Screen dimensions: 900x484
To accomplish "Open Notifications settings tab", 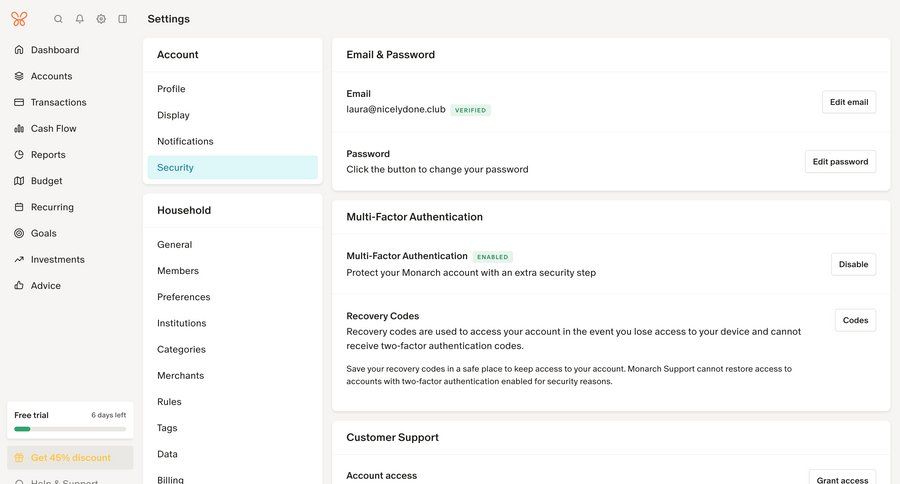I will (x=232, y=141).
